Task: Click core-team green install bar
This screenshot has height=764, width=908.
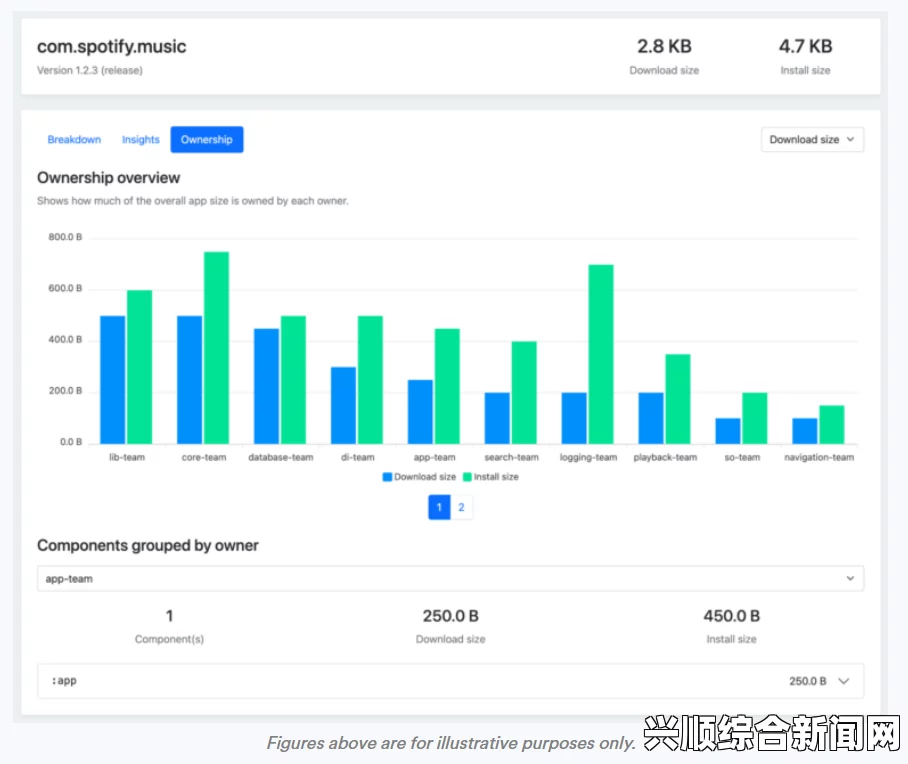Action: click(217, 348)
